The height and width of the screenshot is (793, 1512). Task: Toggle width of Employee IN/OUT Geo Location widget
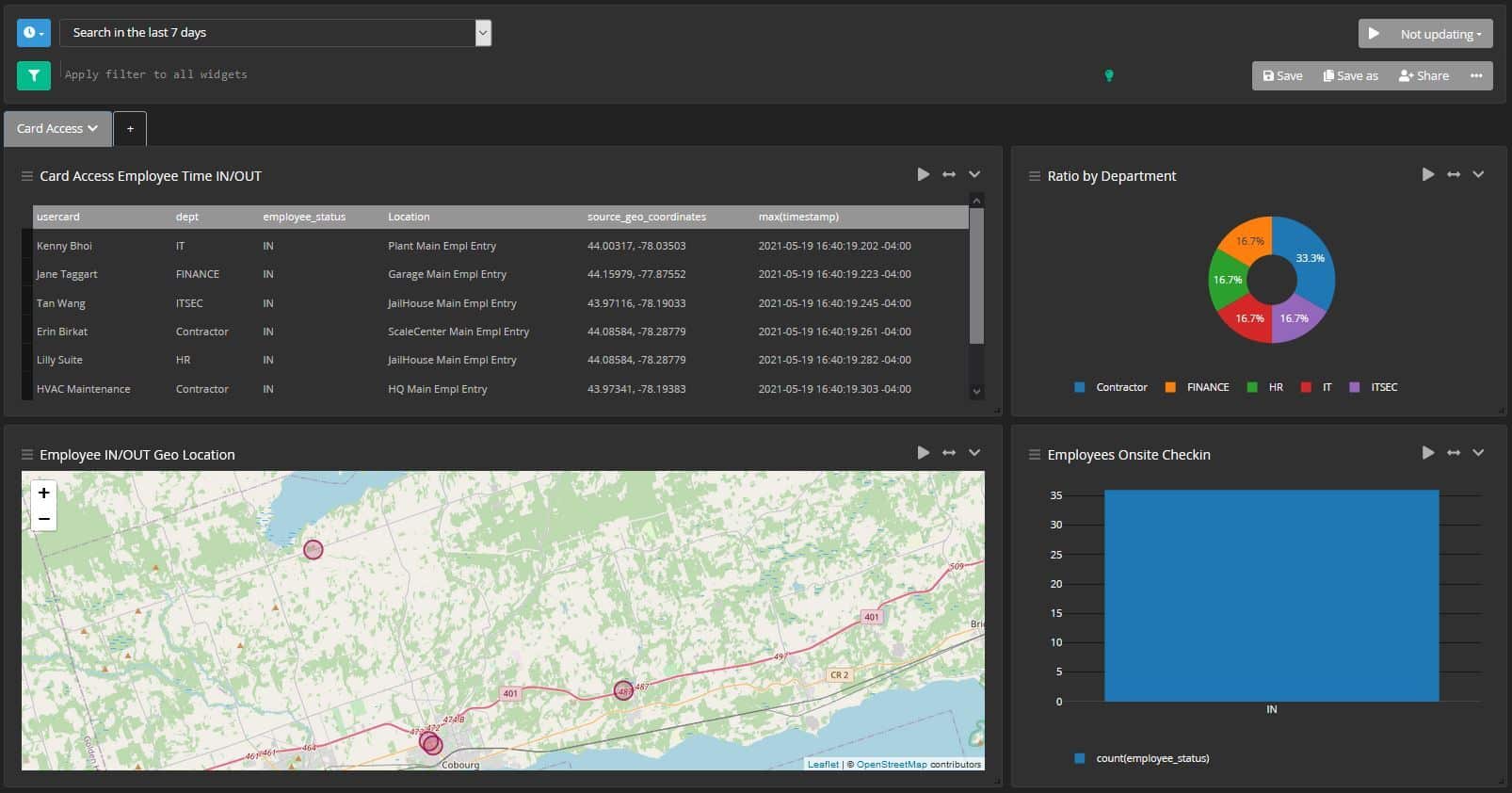click(948, 453)
